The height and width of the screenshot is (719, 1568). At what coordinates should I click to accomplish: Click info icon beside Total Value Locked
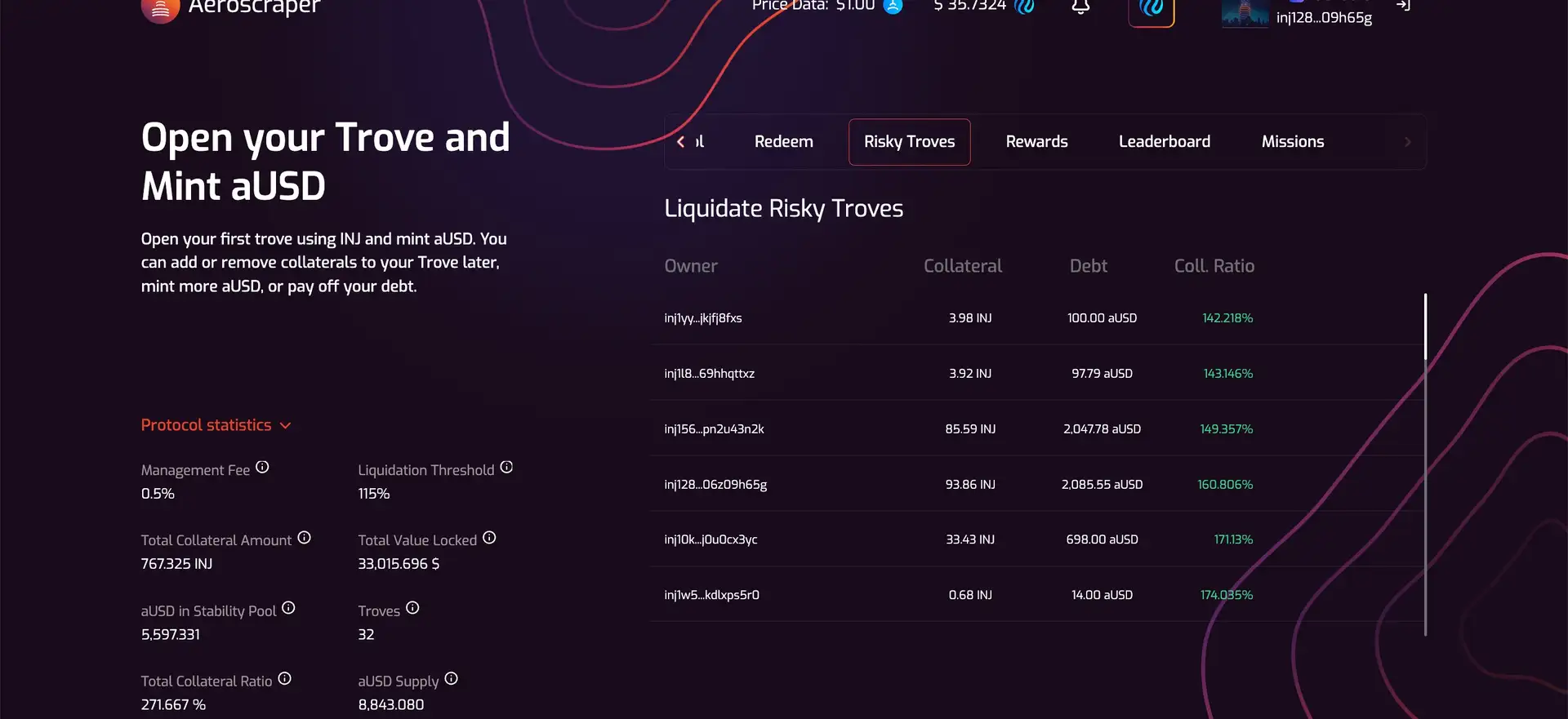click(489, 538)
